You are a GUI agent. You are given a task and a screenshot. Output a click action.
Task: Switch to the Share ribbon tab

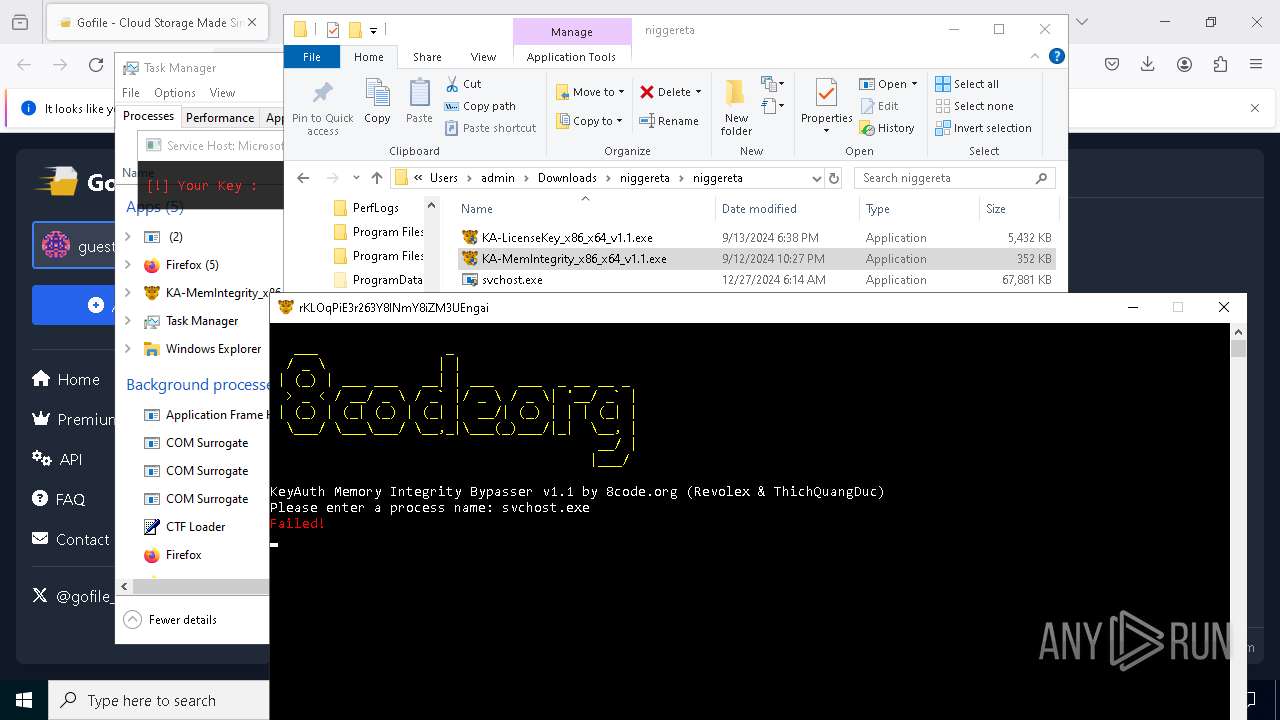pos(427,57)
